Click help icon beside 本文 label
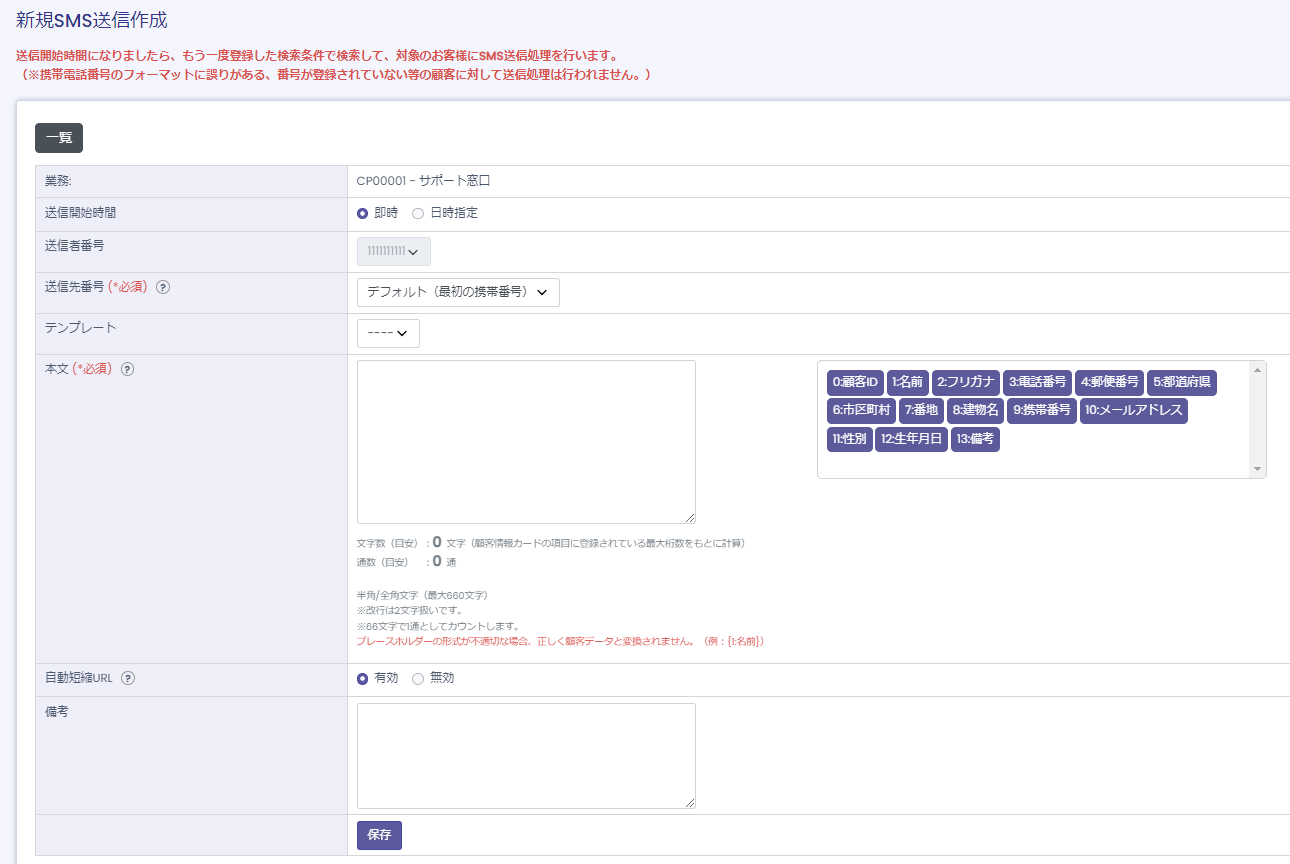The height and width of the screenshot is (864, 1290). point(127,369)
